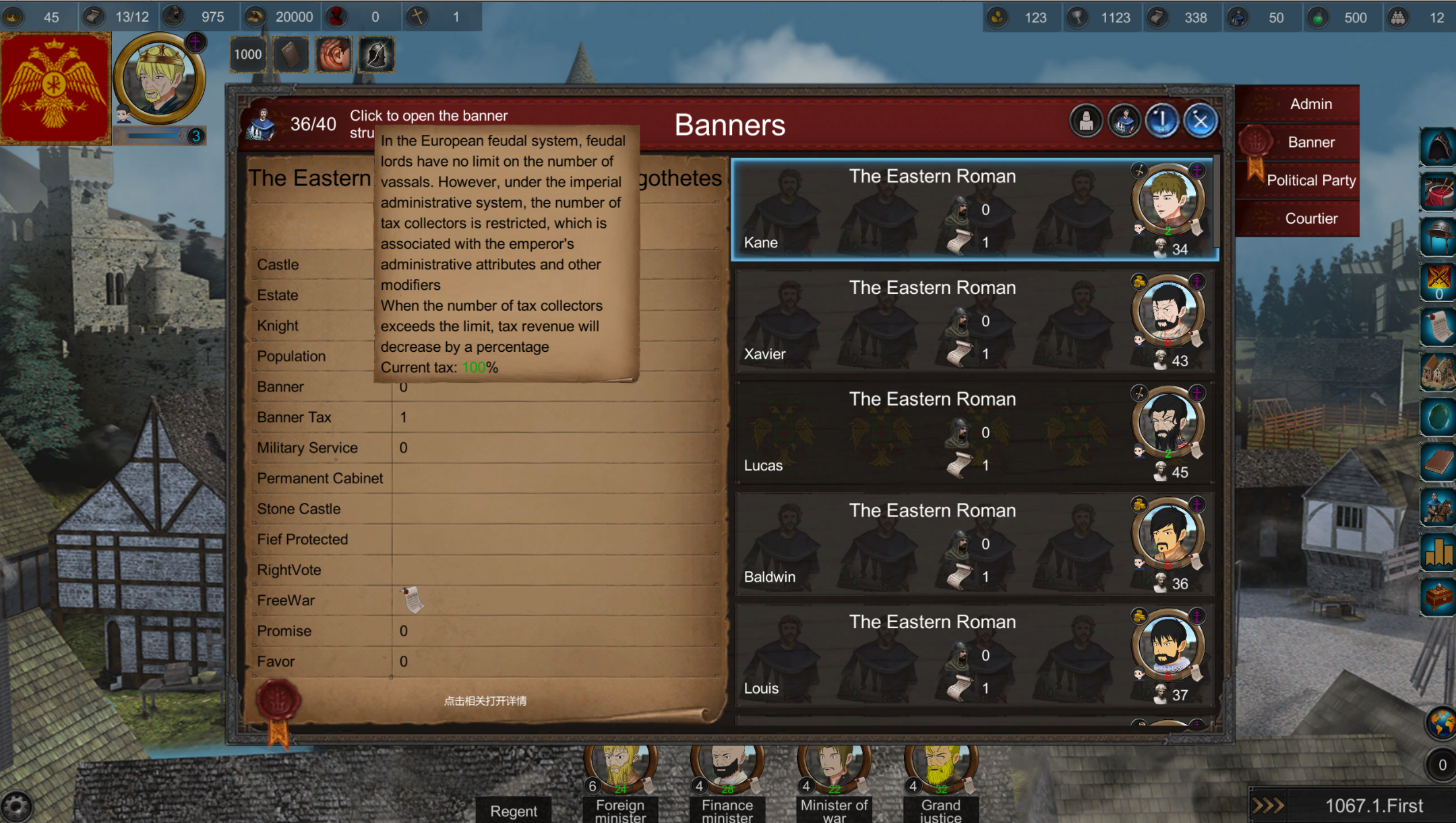This screenshot has width=1456, height=823.
Task: Open the Admin tab
Action: (1310, 104)
